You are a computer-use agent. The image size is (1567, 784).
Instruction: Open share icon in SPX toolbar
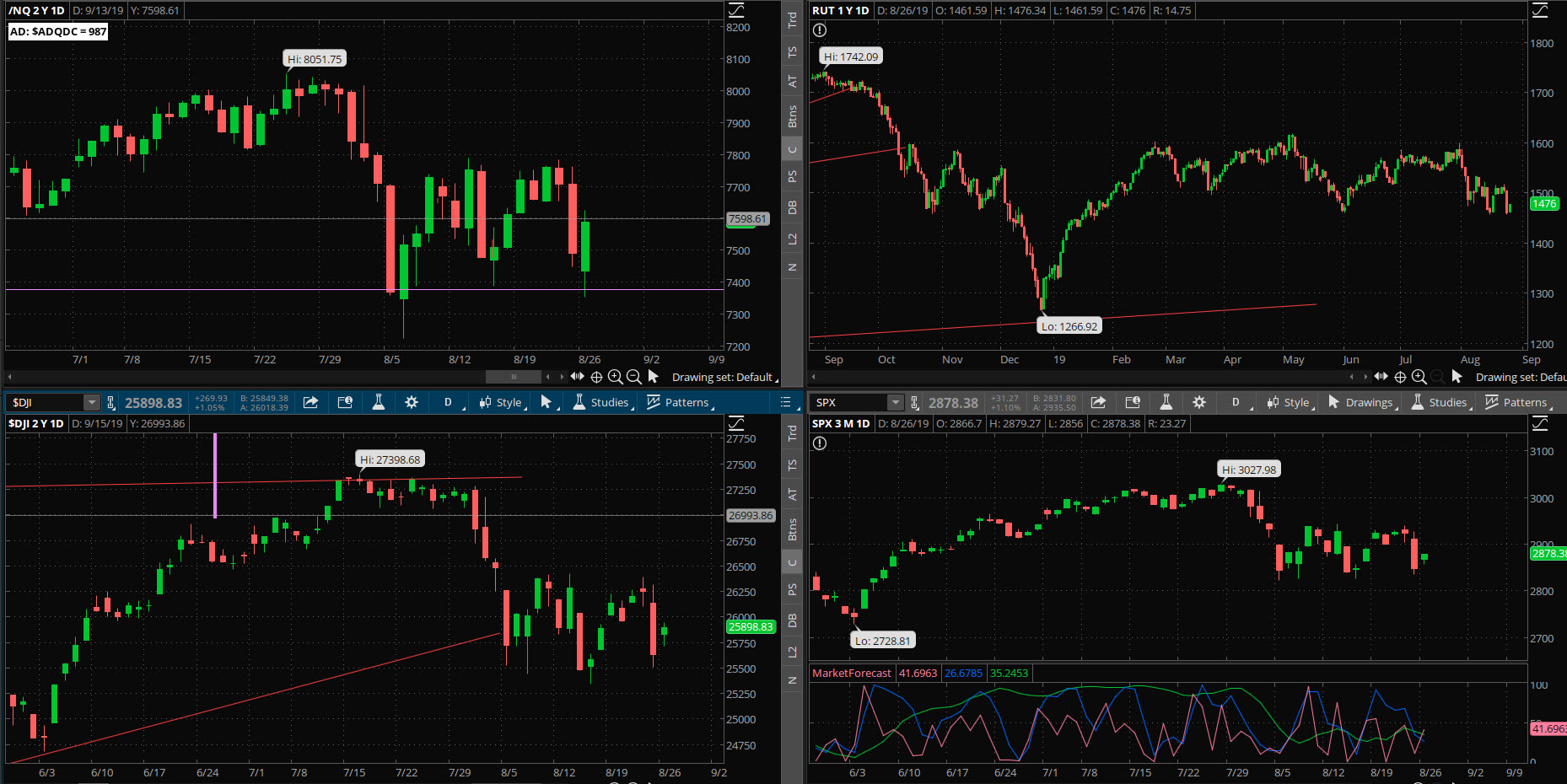(x=1098, y=402)
